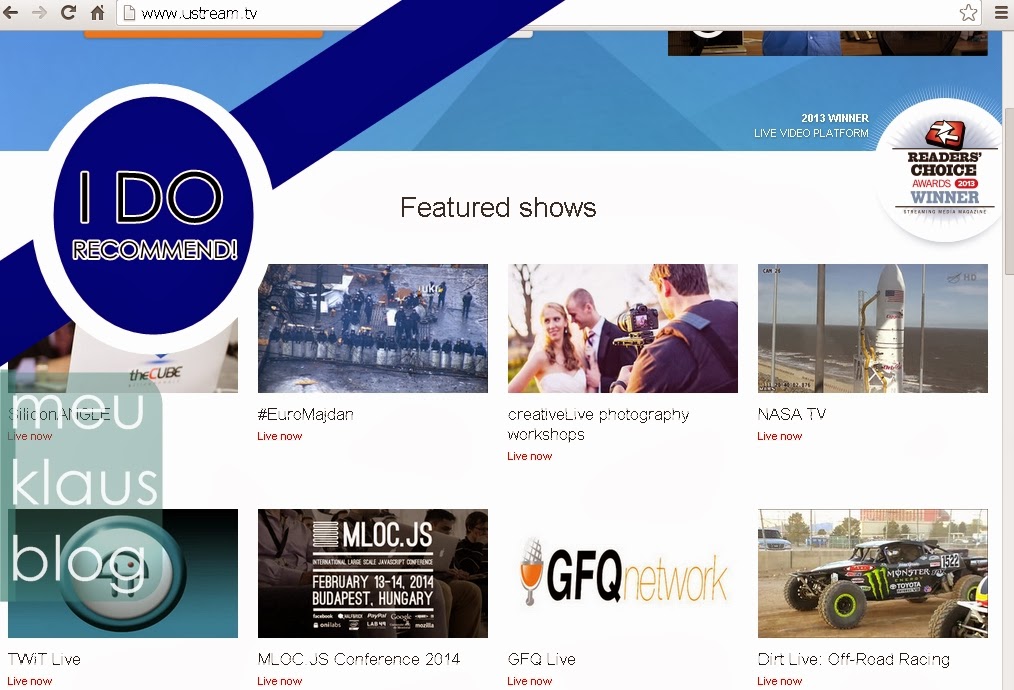Click the browser forward arrow
This screenshot has width=1014, height=690.
39,12
